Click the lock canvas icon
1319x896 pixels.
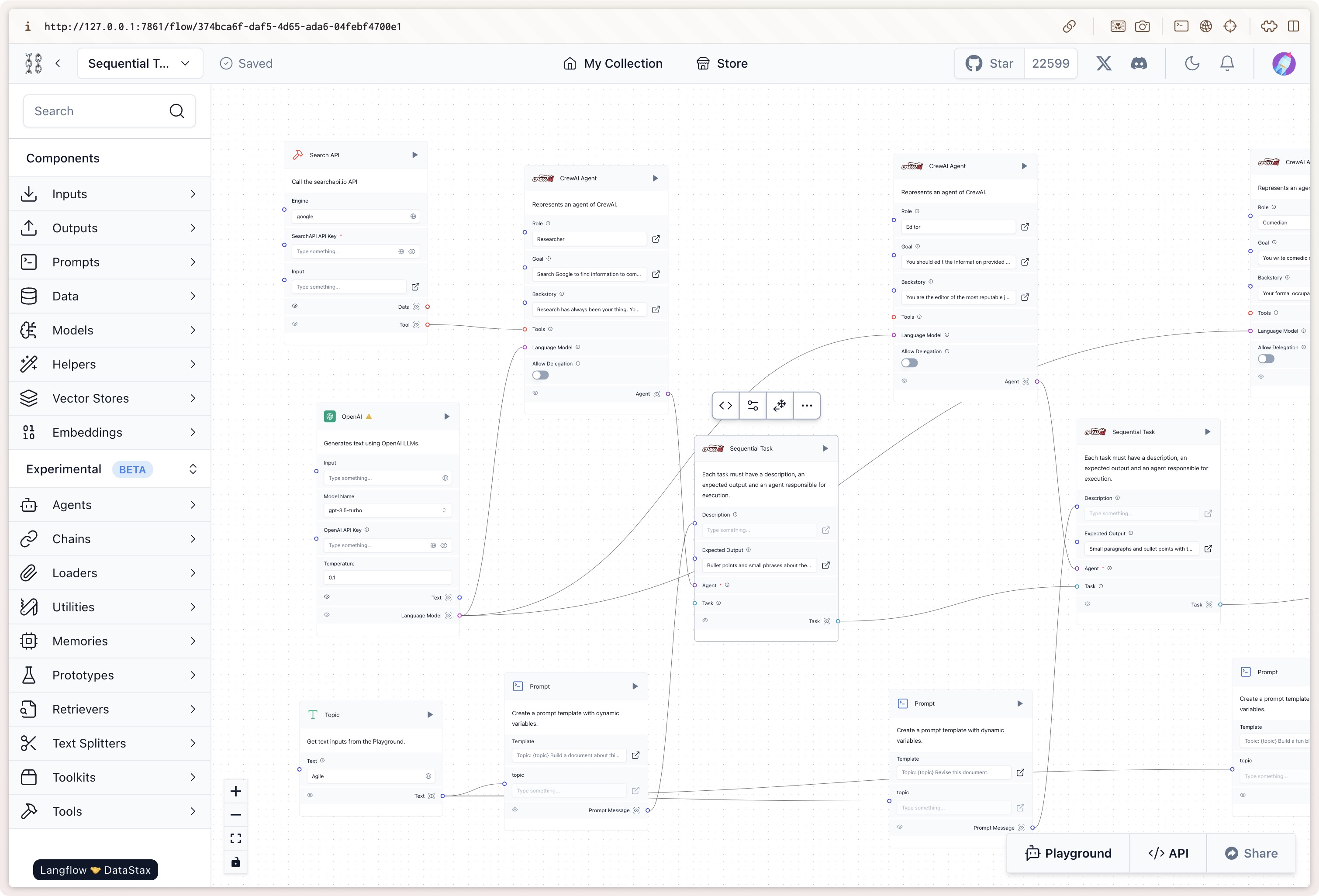[235, 862]
